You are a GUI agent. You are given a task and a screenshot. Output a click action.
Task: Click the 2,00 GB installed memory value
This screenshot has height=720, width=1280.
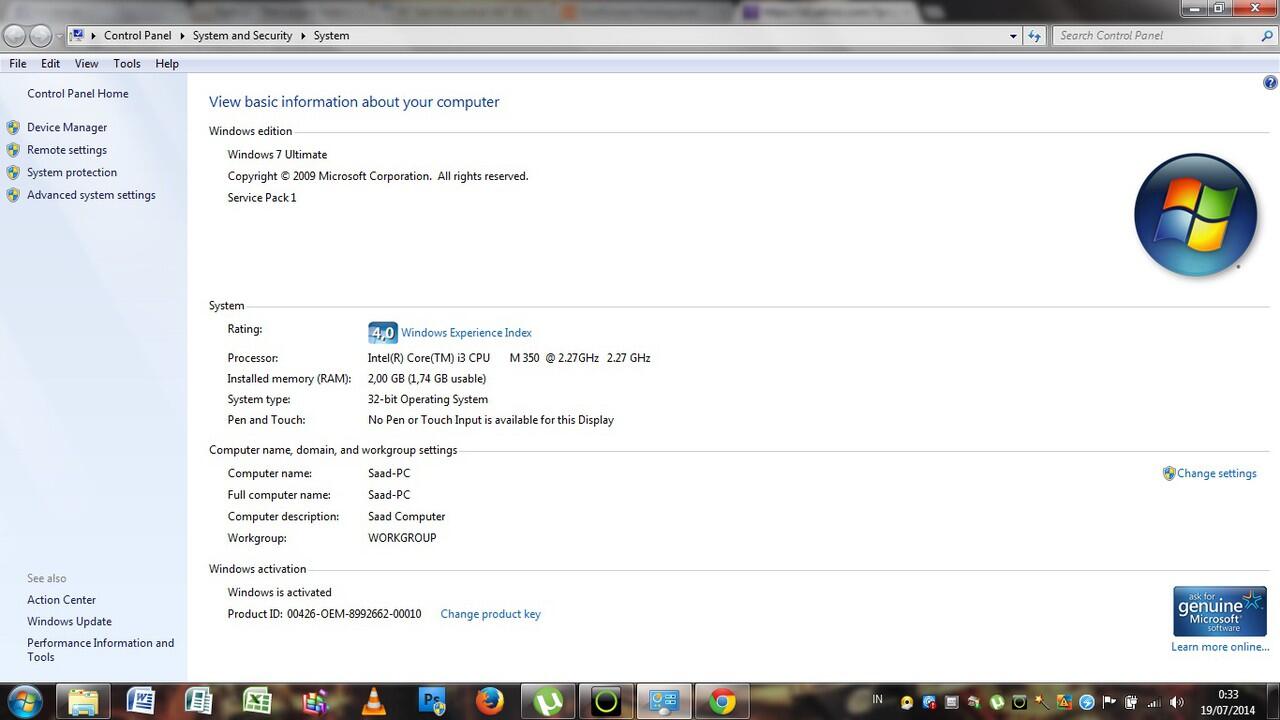(427, 379)
